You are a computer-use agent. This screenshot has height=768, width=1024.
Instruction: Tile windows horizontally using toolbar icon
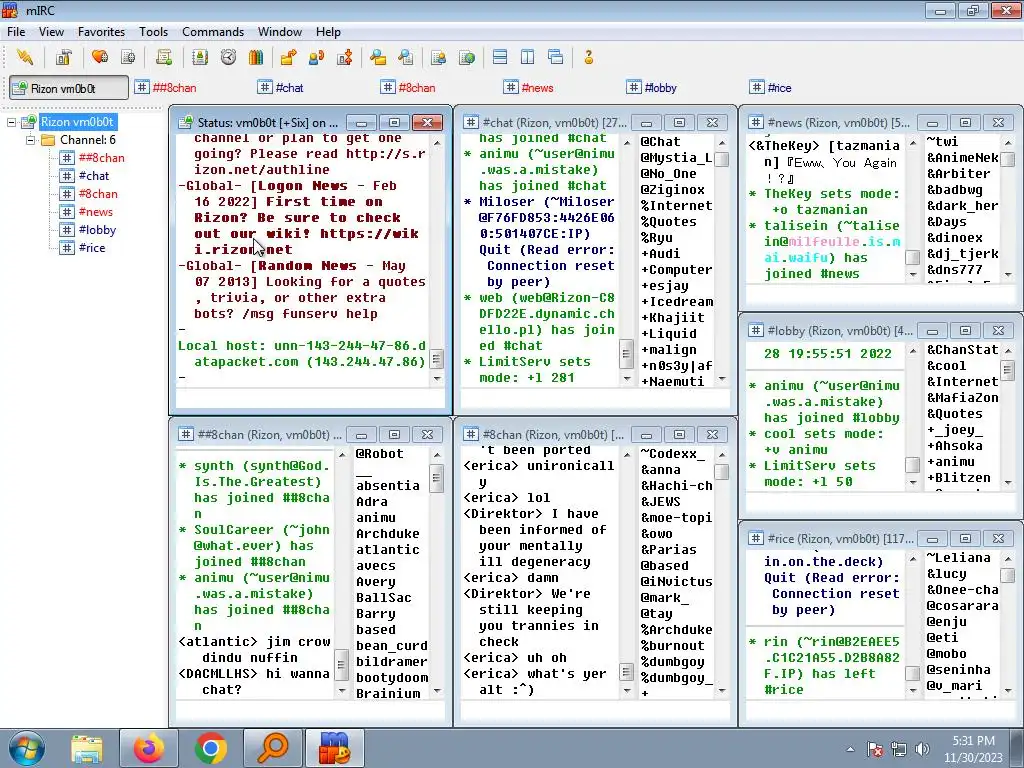500,57
